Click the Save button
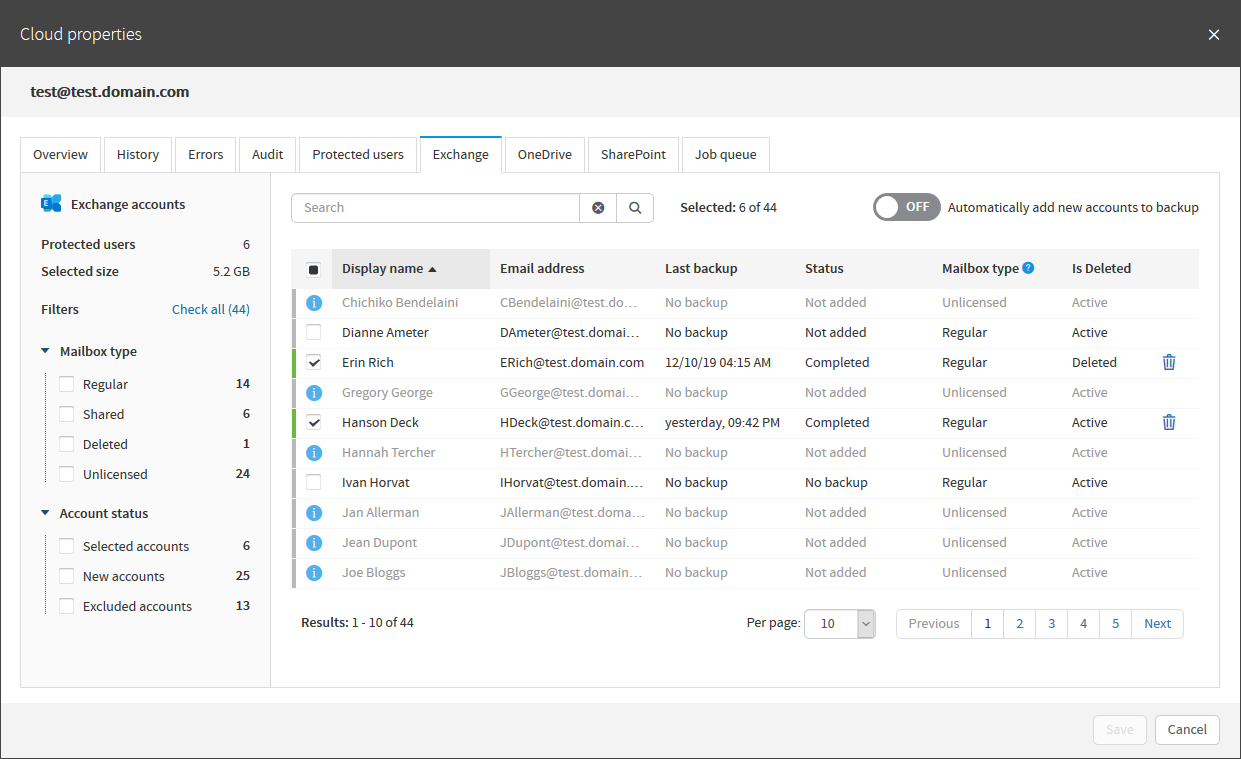Viewport: 1241px width, 759px height. (x=1120, y=729)
